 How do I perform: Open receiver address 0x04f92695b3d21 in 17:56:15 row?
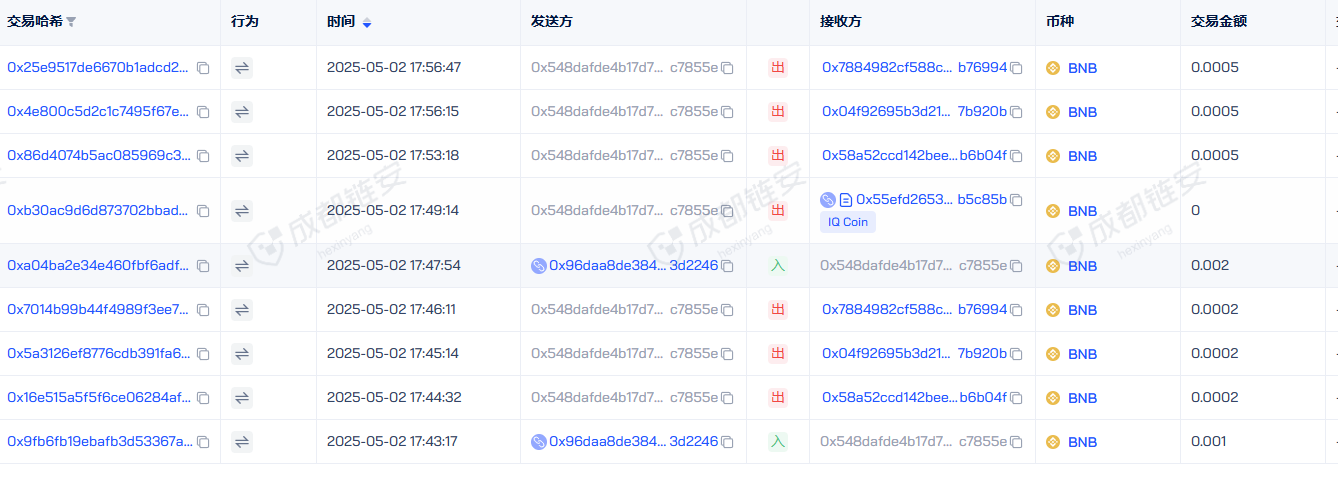pos(915,112)
